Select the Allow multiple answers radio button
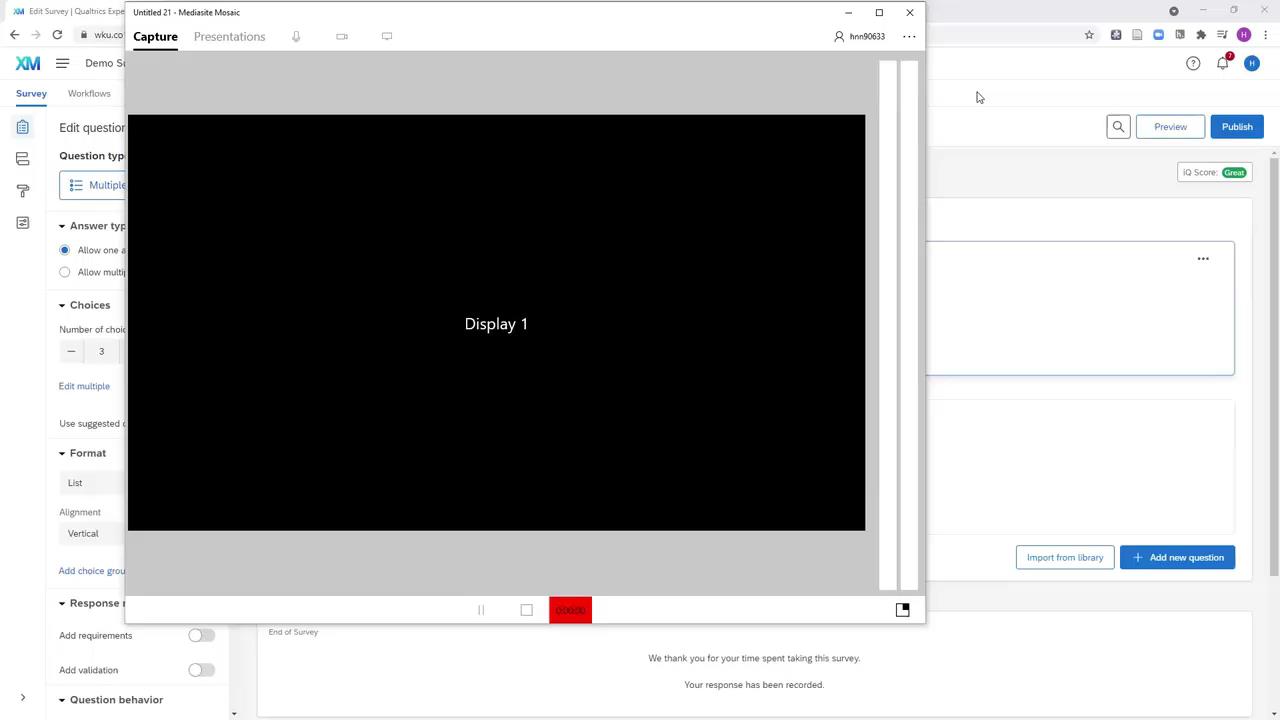1280x720 pixels. [x=65, y=272]
